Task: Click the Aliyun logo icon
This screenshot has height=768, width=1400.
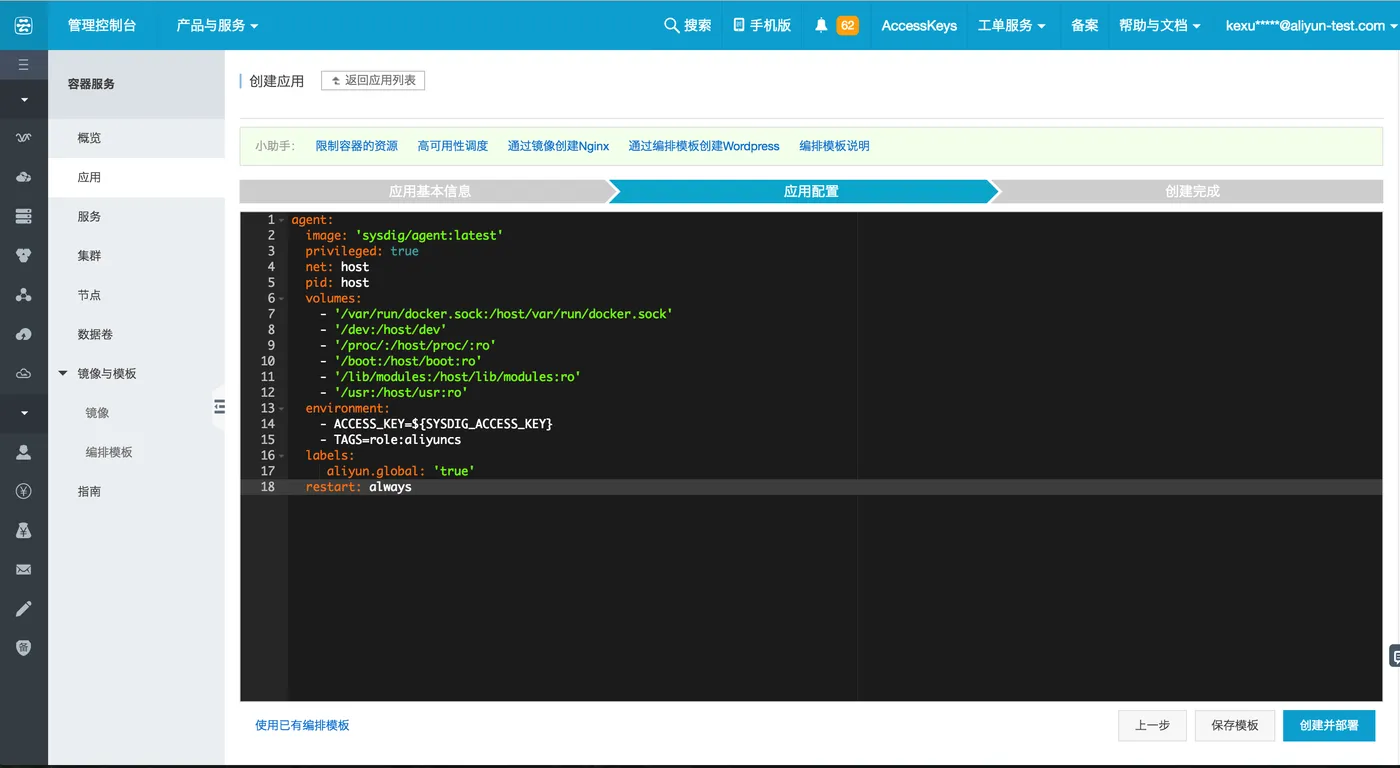Action: [x=24, y=25]
